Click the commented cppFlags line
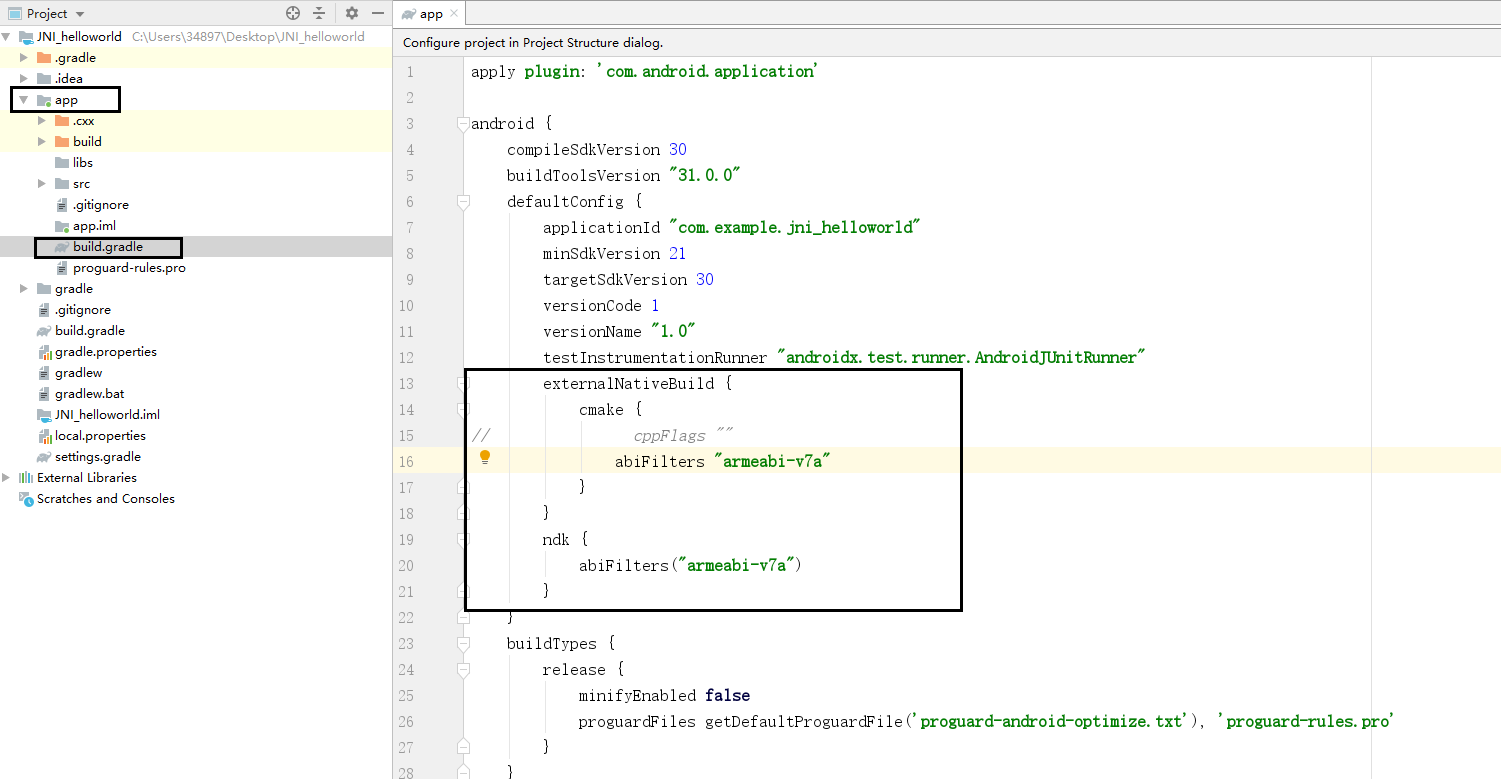The image size is (1501, 779). pyautogui.click(x=684, y=436)
